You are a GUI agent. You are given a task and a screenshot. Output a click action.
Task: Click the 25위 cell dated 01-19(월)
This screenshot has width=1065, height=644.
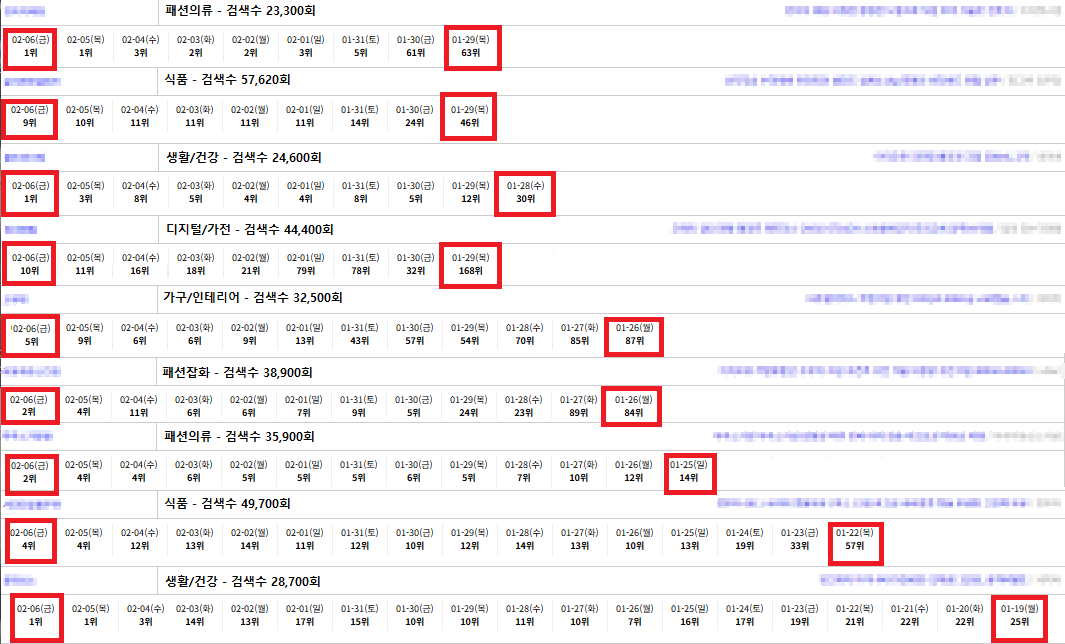click(x=1019, y=621)
